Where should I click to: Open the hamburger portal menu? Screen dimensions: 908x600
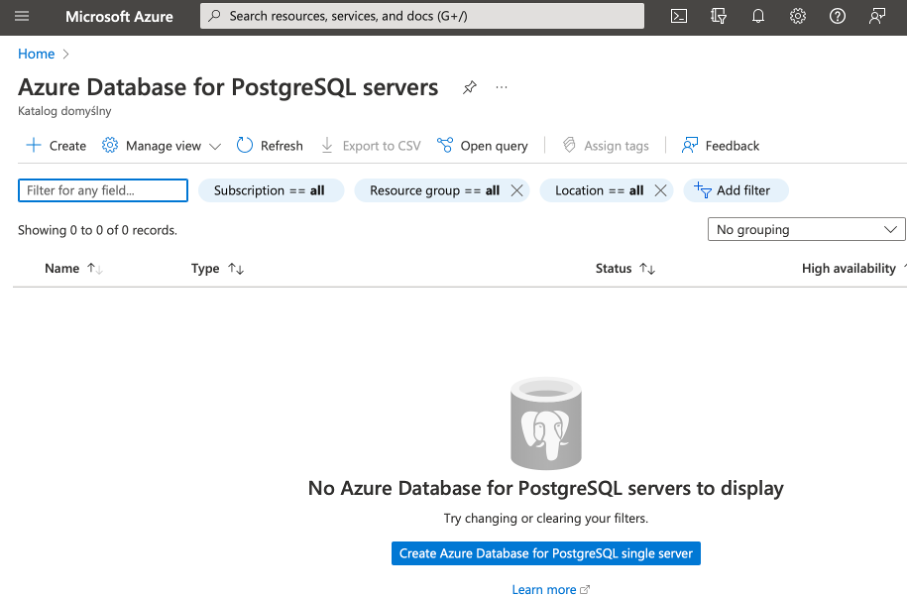click(x=21, y=16)
